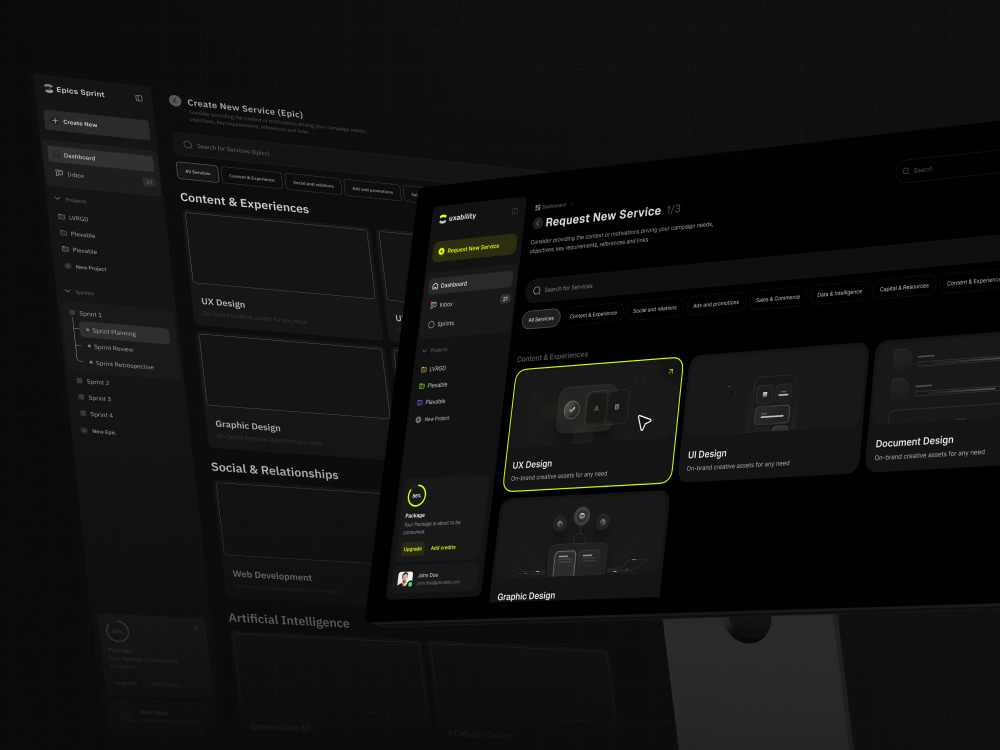The width and height of the screenshot is (1000, 750).
Task: Click the back arrow next to Create New Service (Epic)
Action: (x=175, y=101)
